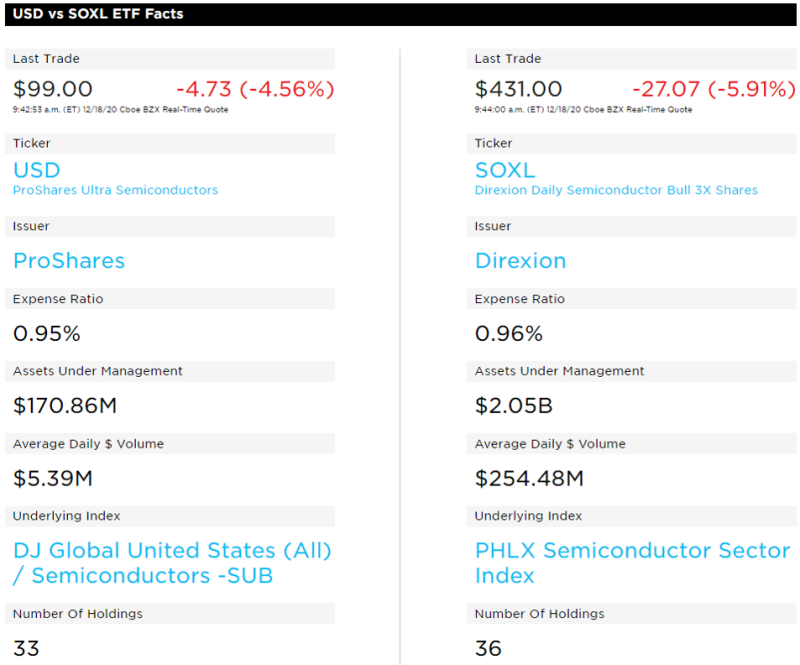Click Direxion Daily Semiconductor Bull 3X Shares

[x=616, y=190]
